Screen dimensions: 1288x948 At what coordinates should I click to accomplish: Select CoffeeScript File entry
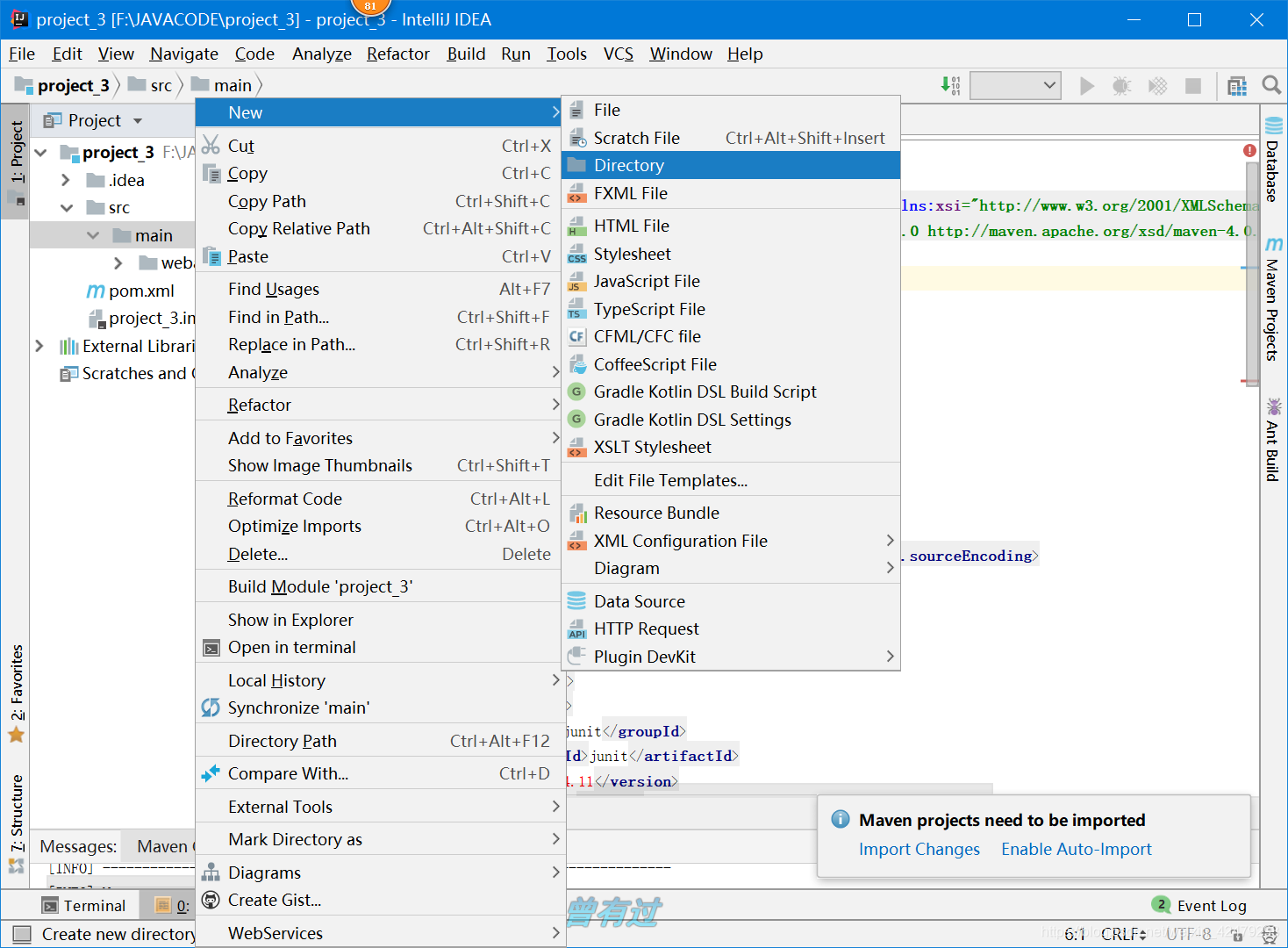(731, 364)
